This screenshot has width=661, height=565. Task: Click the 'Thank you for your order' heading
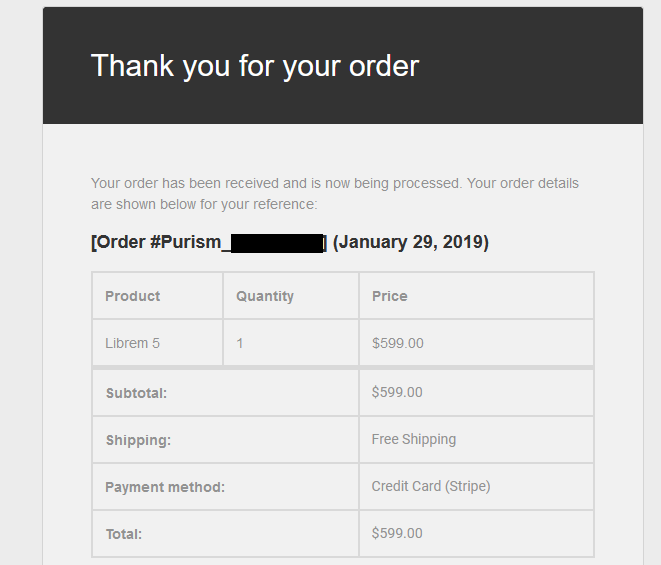[x=255, y=66]
